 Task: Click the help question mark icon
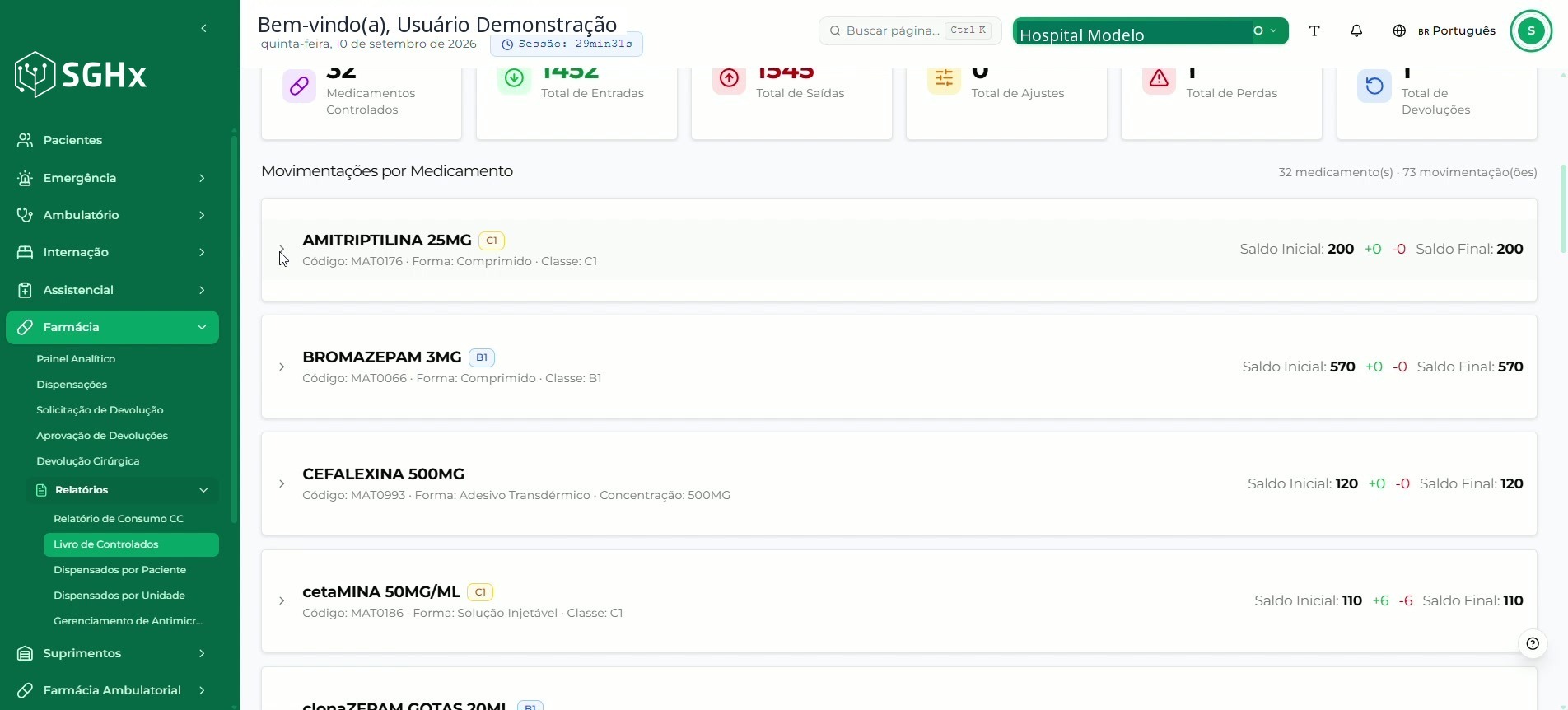click(1533, 643)
